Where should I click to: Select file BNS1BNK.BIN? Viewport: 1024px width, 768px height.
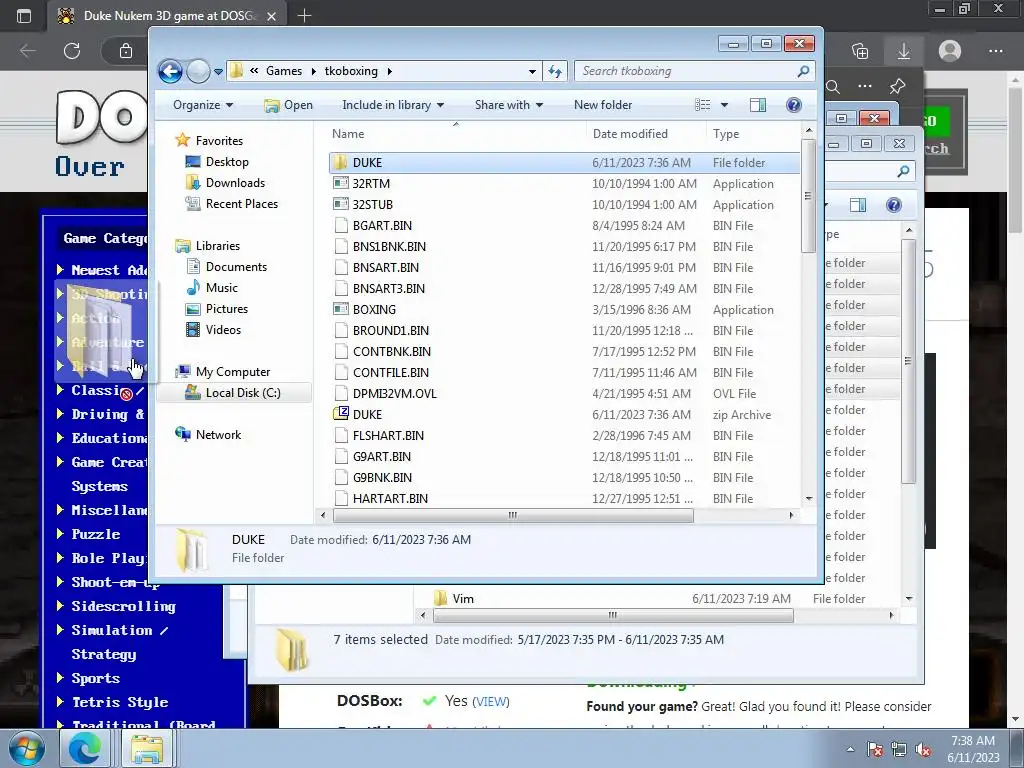(x=389, y=246)
